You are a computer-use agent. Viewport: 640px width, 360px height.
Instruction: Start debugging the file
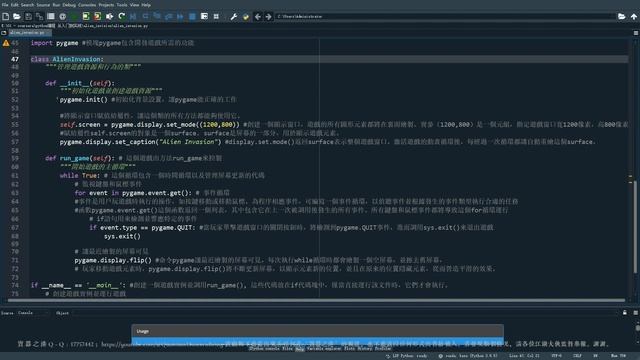point(133,16)
